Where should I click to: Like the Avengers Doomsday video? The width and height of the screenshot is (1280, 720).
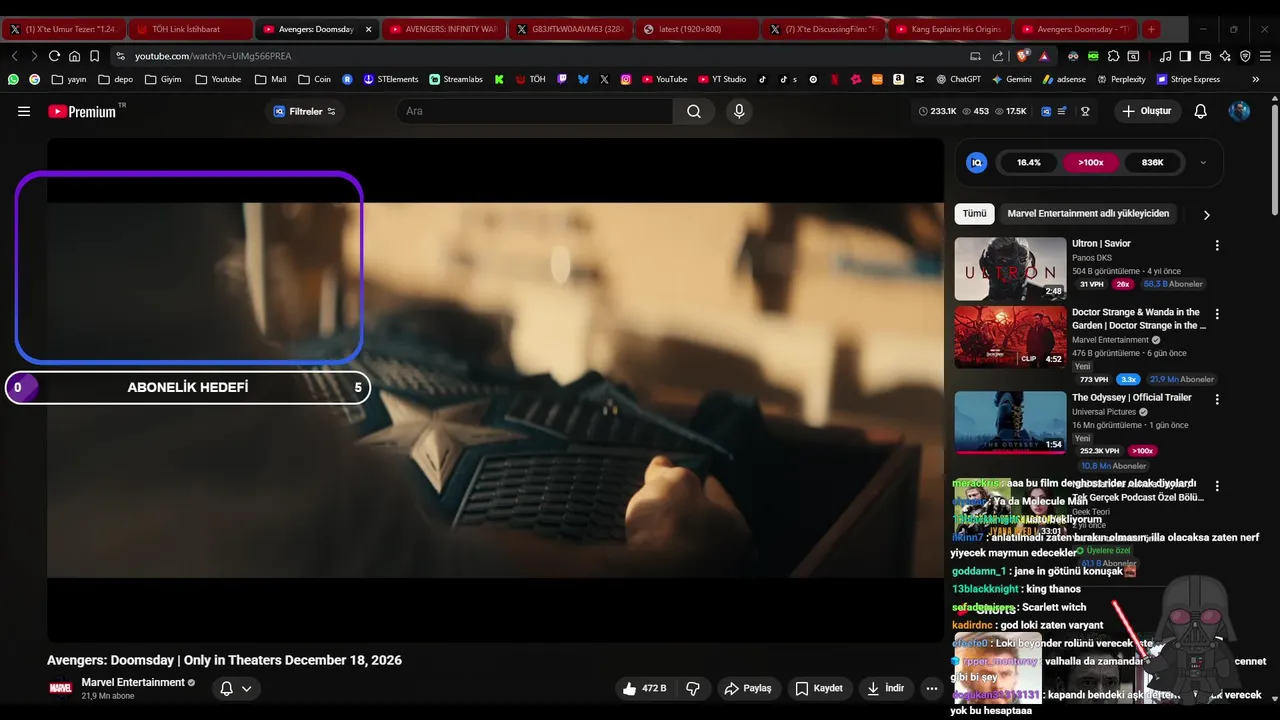644,688
